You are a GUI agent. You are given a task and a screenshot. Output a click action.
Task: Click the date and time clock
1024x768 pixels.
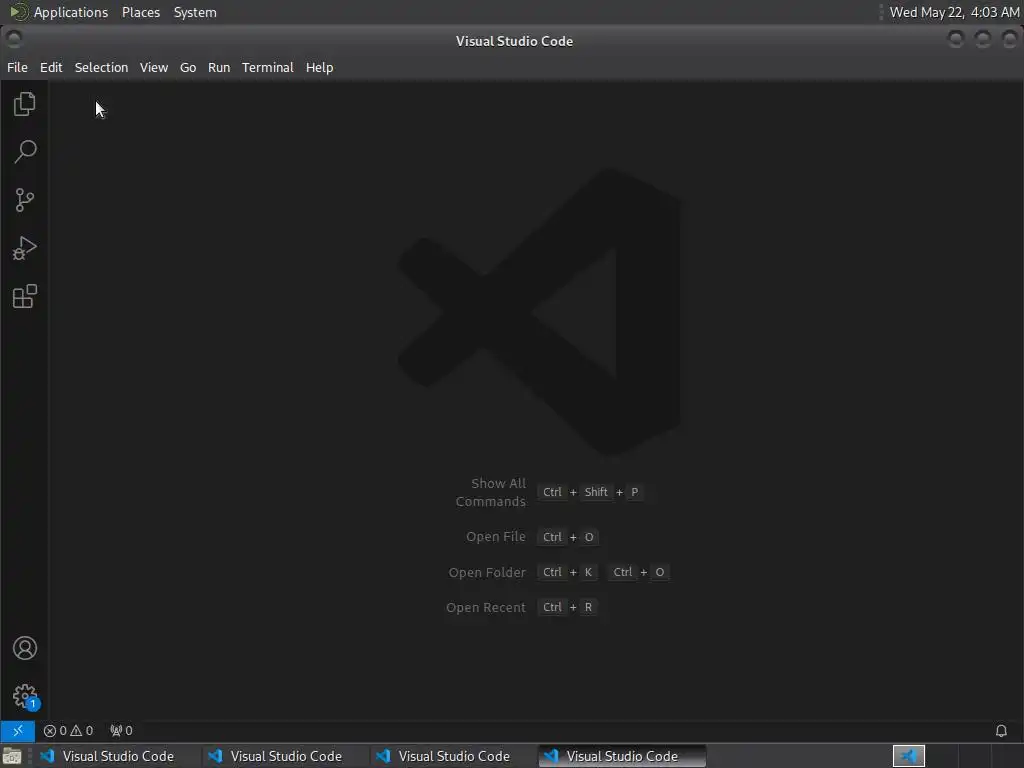(954, 12)
